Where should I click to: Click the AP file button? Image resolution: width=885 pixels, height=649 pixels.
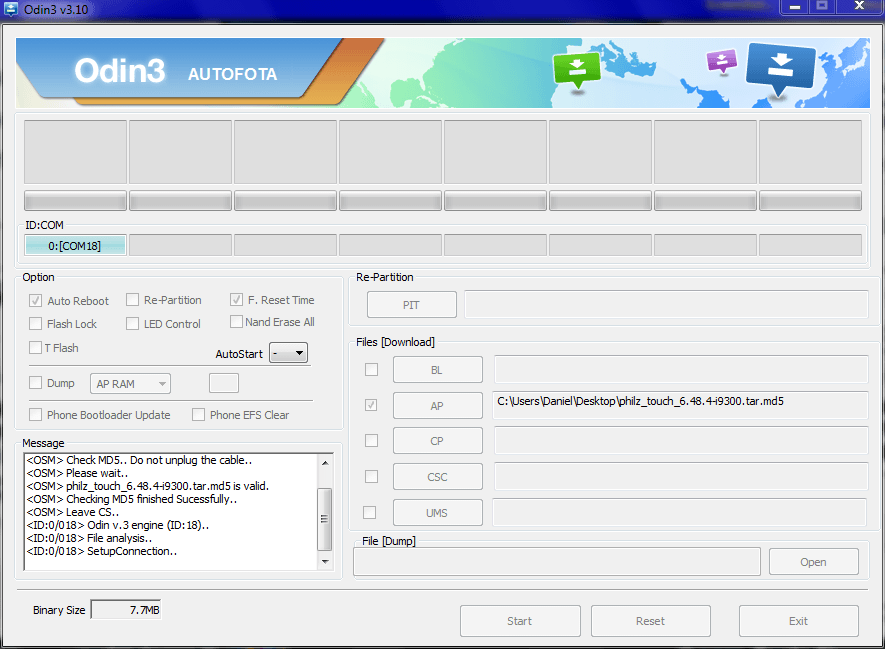point(437,406)
